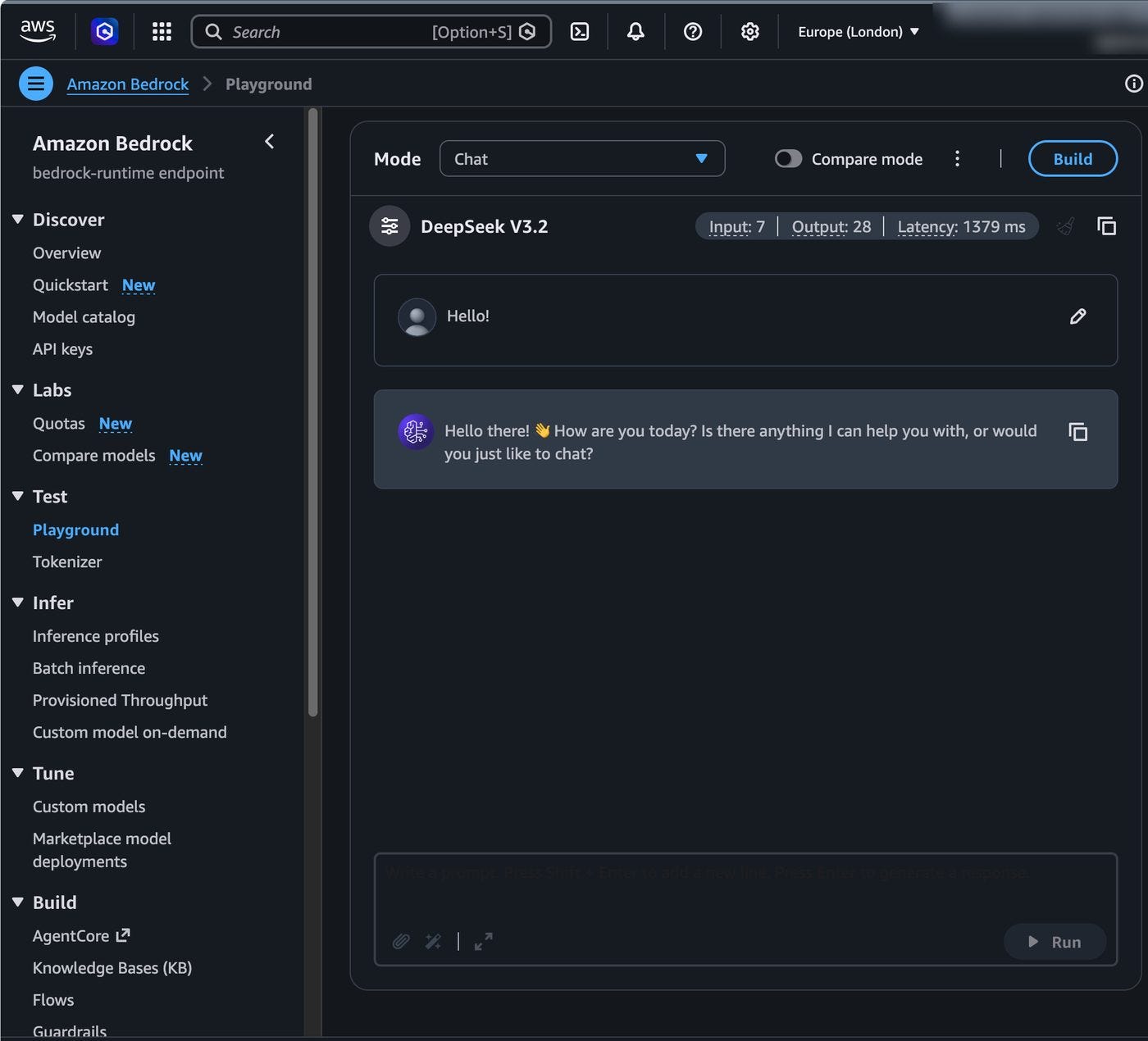Screen dimensions: 1148x1041
Task: Click the clear chat broom icon
Action: (x=1065, y=226)
